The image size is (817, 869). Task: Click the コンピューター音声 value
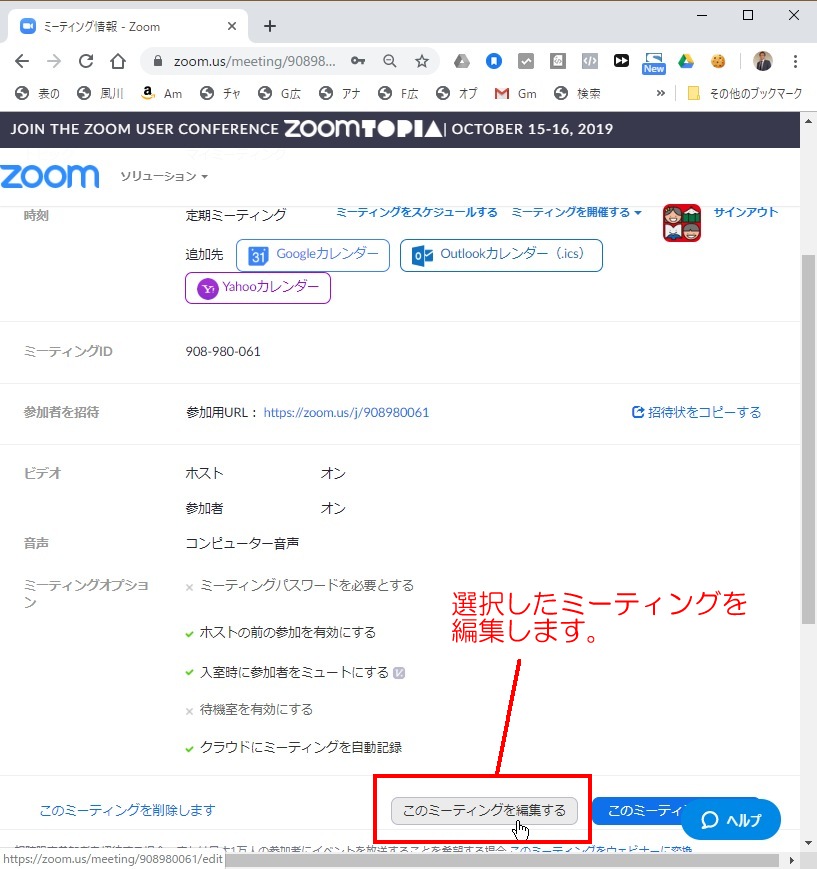(x=242, y=544)
